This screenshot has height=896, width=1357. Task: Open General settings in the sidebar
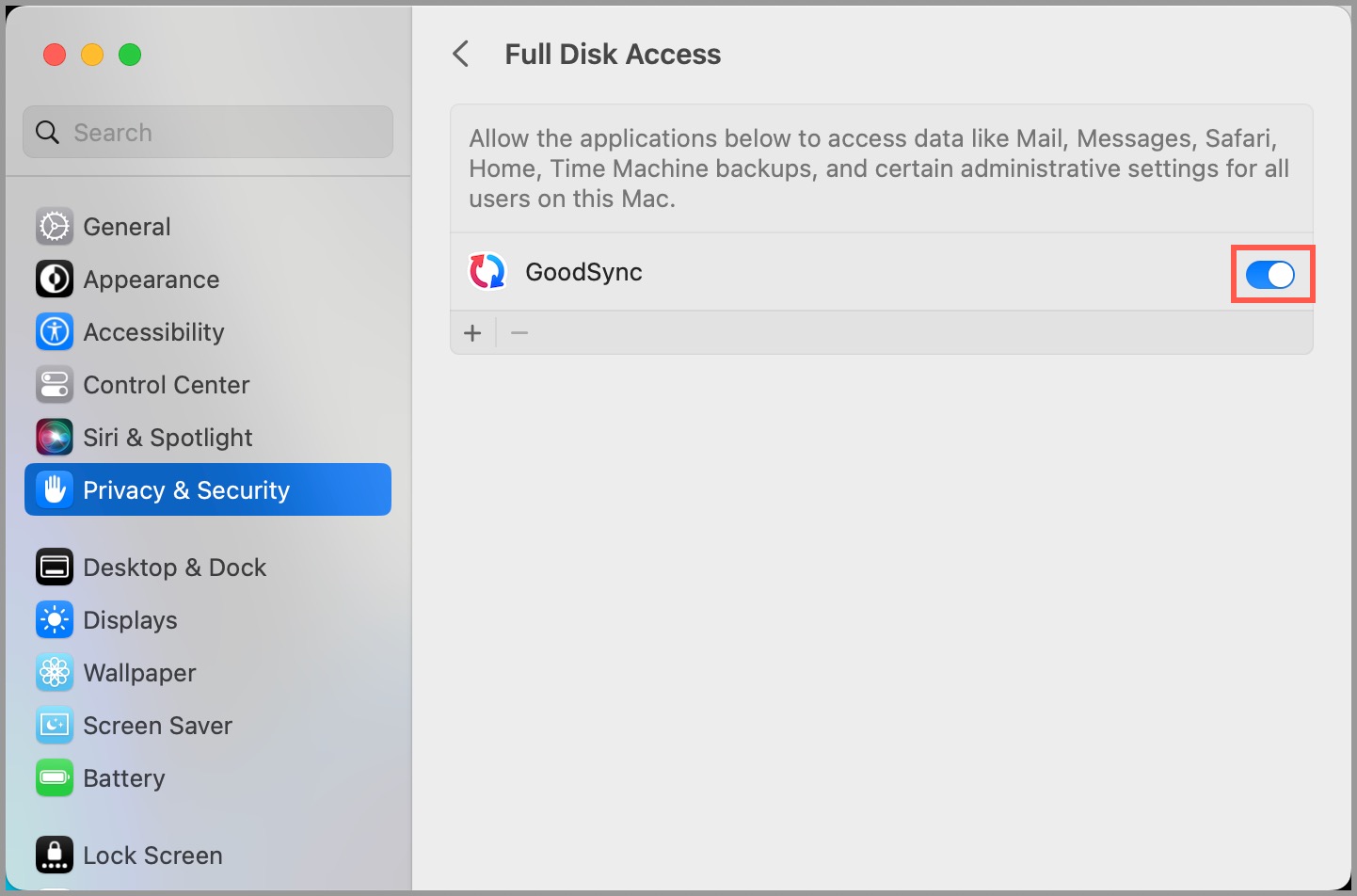tap(127, 227)
